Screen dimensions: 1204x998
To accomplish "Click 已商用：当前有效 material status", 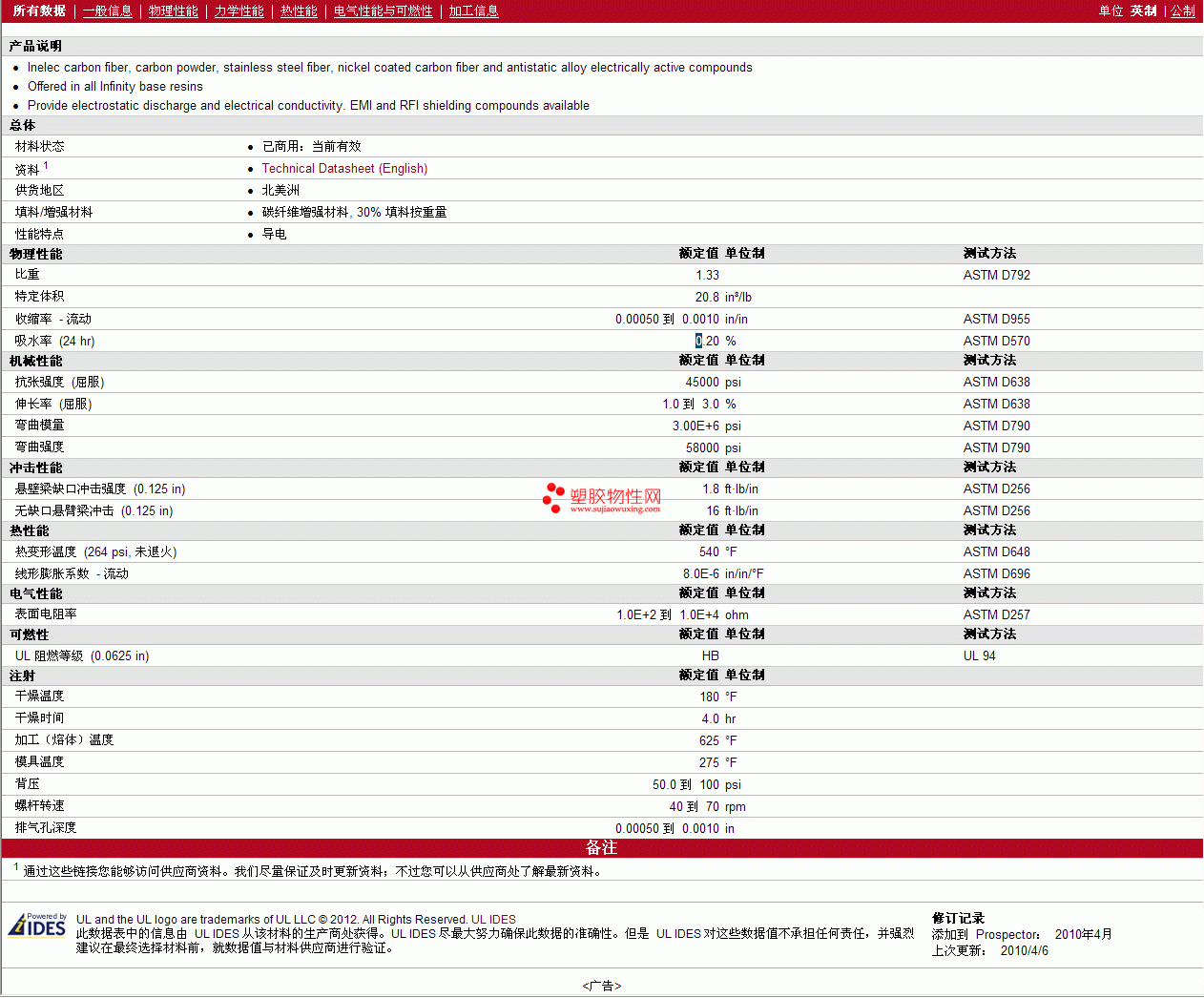I will [312, 147].
